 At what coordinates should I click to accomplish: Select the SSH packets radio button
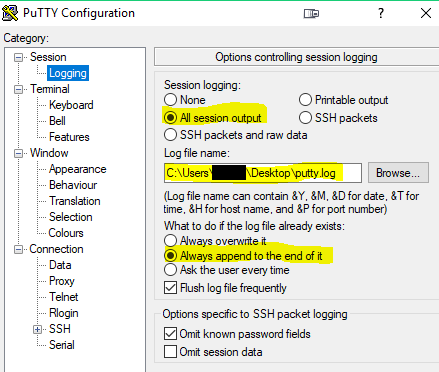pos(305,117)
